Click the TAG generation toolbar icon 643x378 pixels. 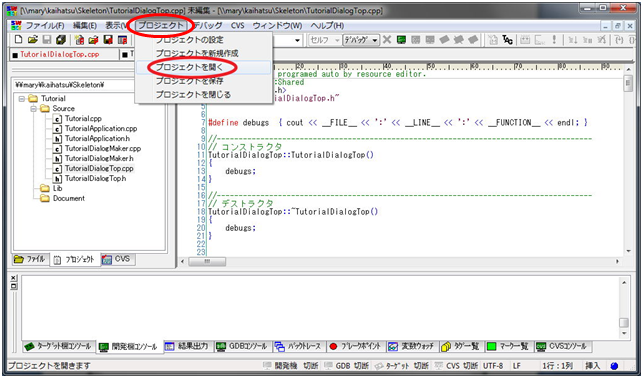point(507,39)
